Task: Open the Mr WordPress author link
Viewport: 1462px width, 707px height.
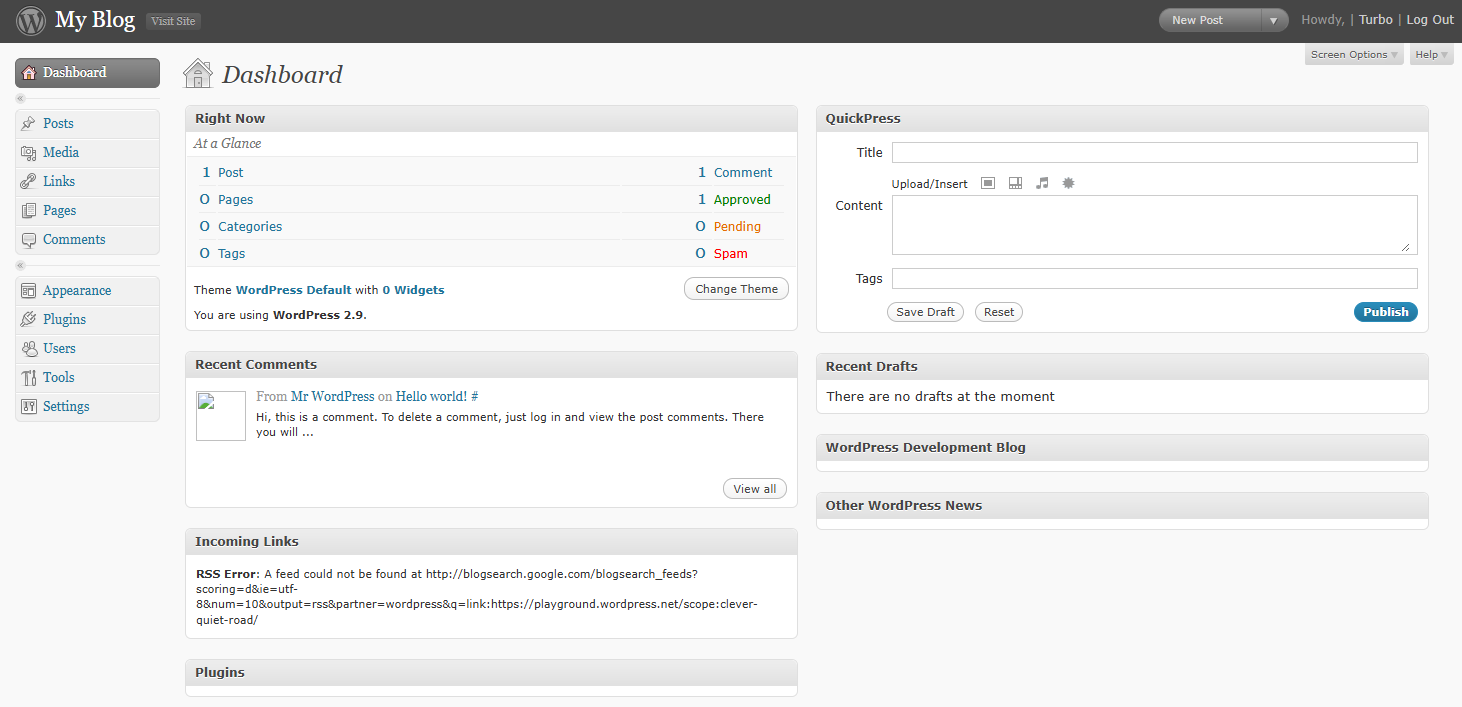Action: [x=332, y=397]
